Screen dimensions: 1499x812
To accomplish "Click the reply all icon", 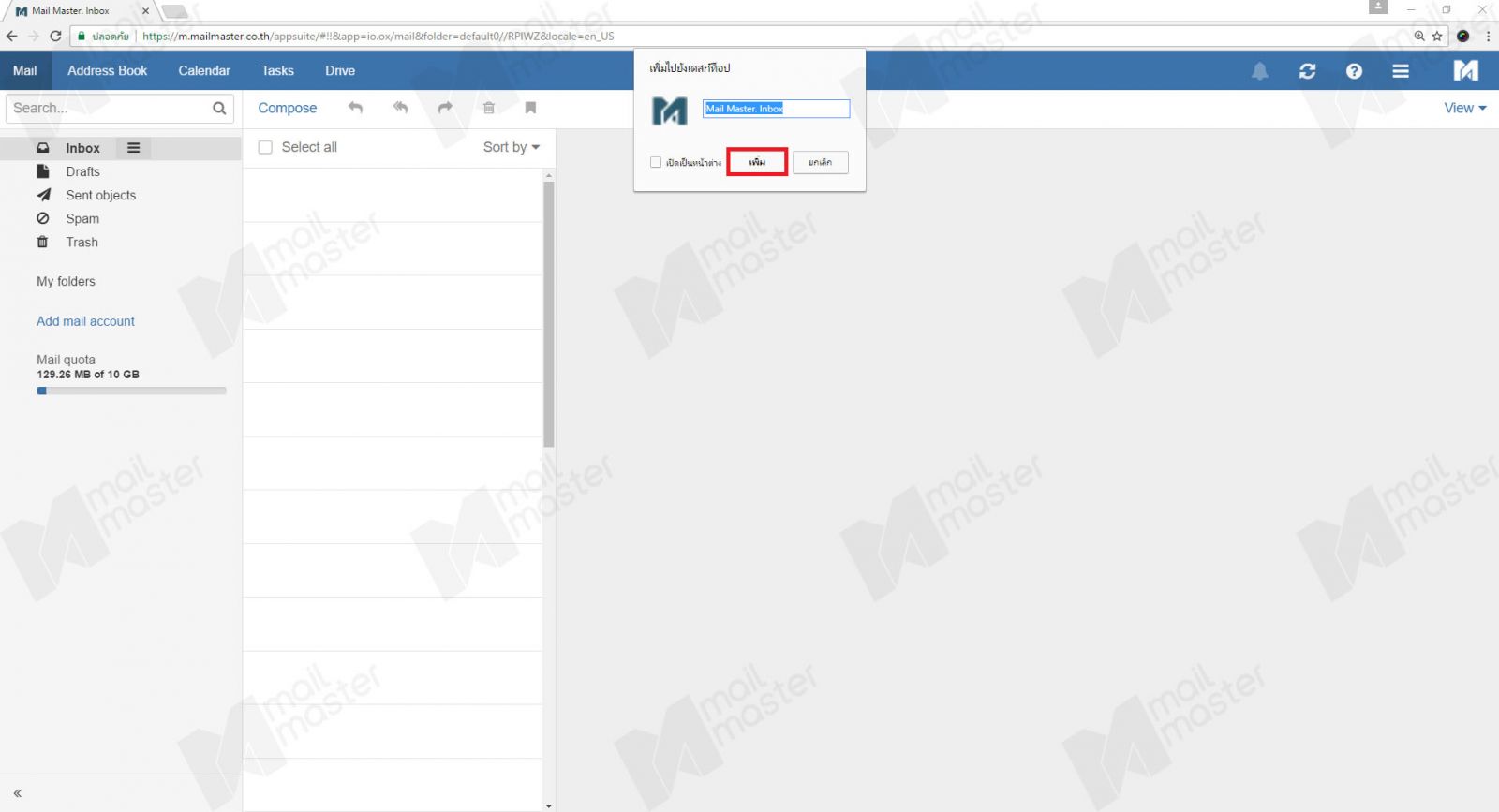I will [400, 108].
